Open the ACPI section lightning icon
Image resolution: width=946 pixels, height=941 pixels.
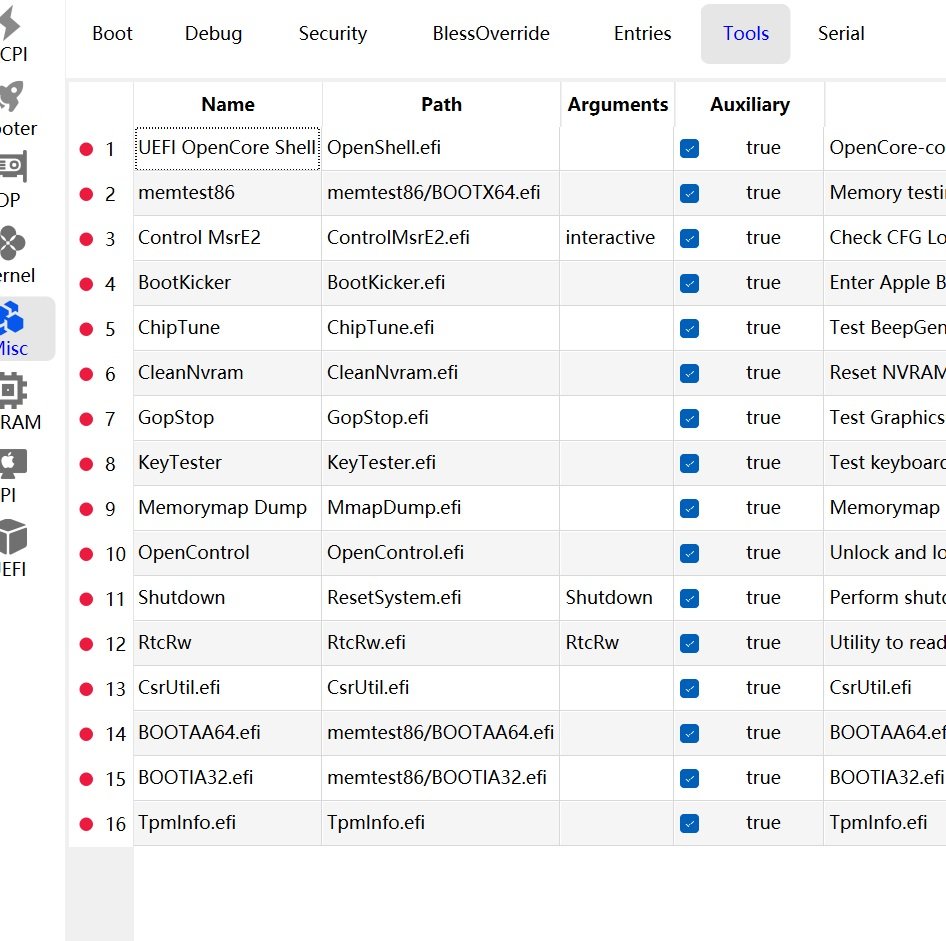pos(9,24)
